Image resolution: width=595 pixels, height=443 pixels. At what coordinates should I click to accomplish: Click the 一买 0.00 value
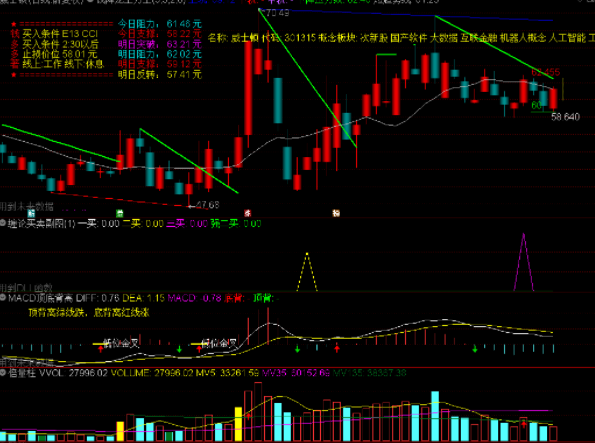(x=99, y=224)
